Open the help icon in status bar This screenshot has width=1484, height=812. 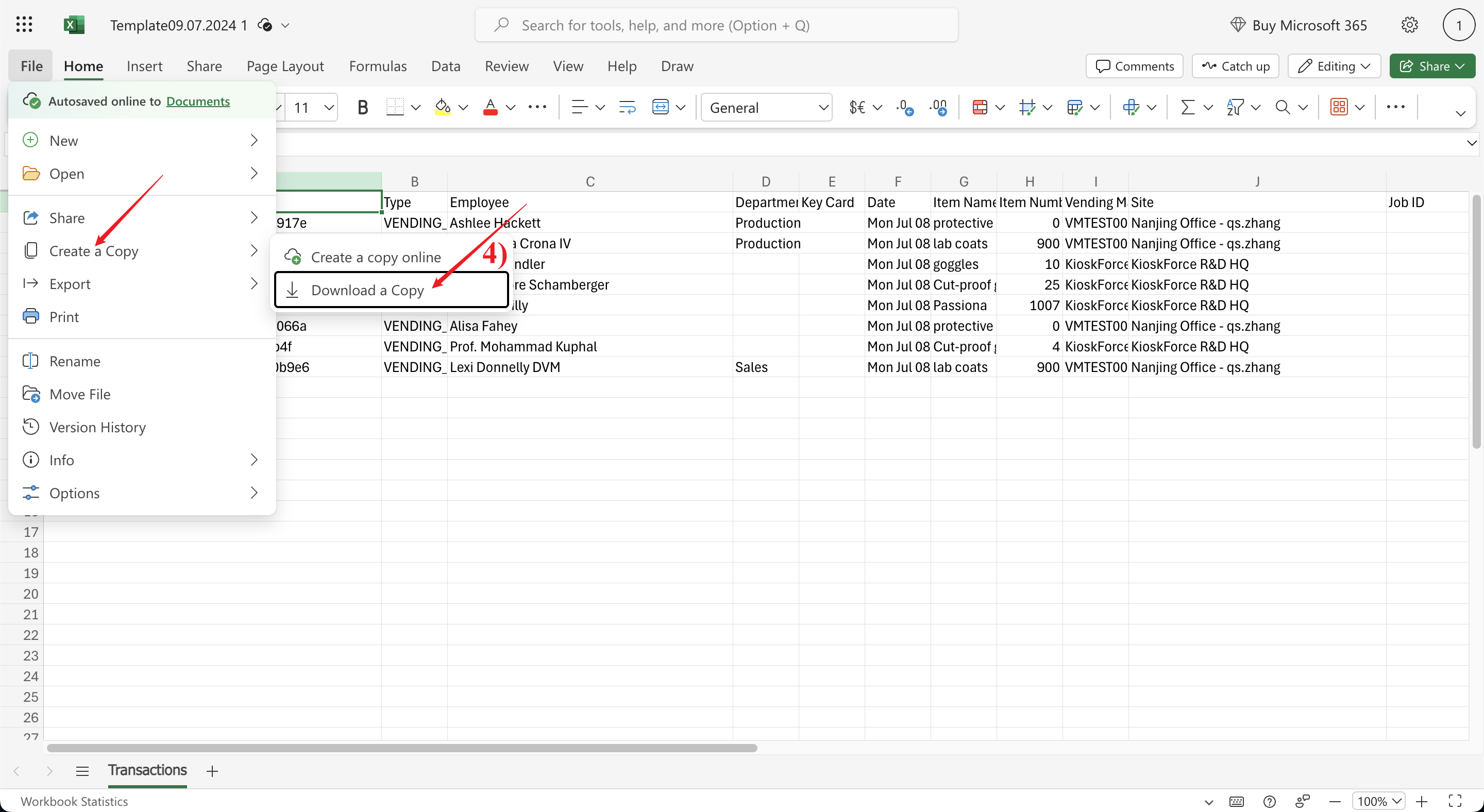click(1269, 801)
